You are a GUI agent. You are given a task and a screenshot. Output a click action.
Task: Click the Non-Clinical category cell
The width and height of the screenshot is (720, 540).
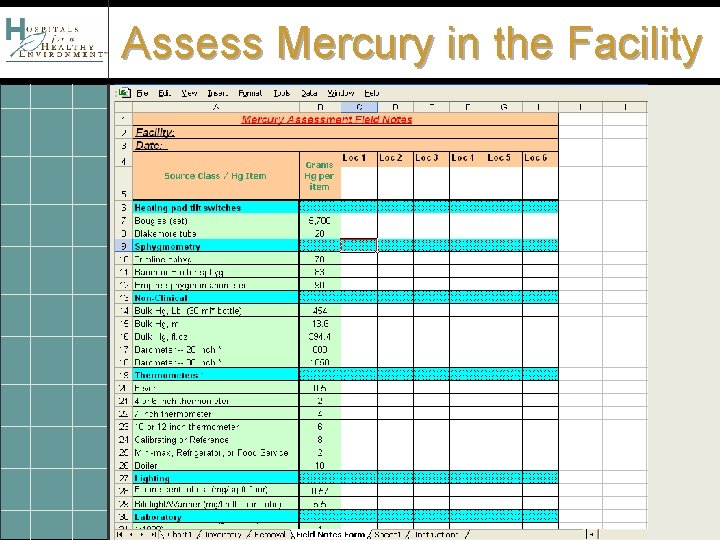tap(216, 298)
